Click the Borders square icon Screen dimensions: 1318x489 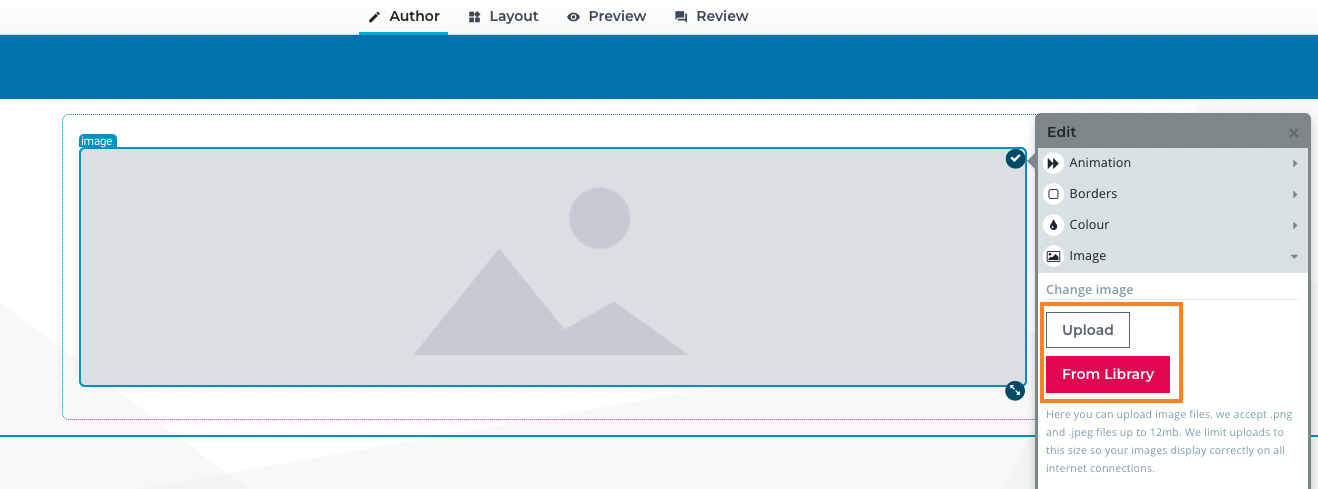(x=1053, y=194)
